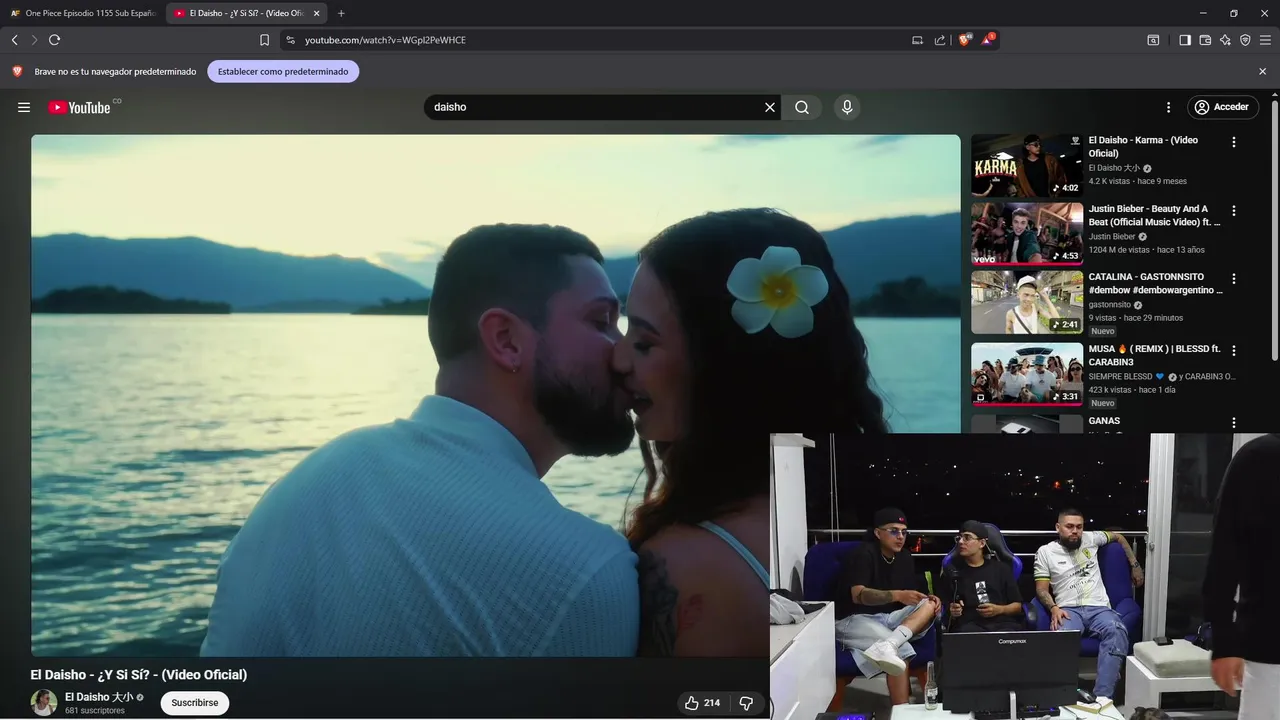Open the Brave Wallet icon
The image size is (1280, 720).
(x=1205, y=40)
